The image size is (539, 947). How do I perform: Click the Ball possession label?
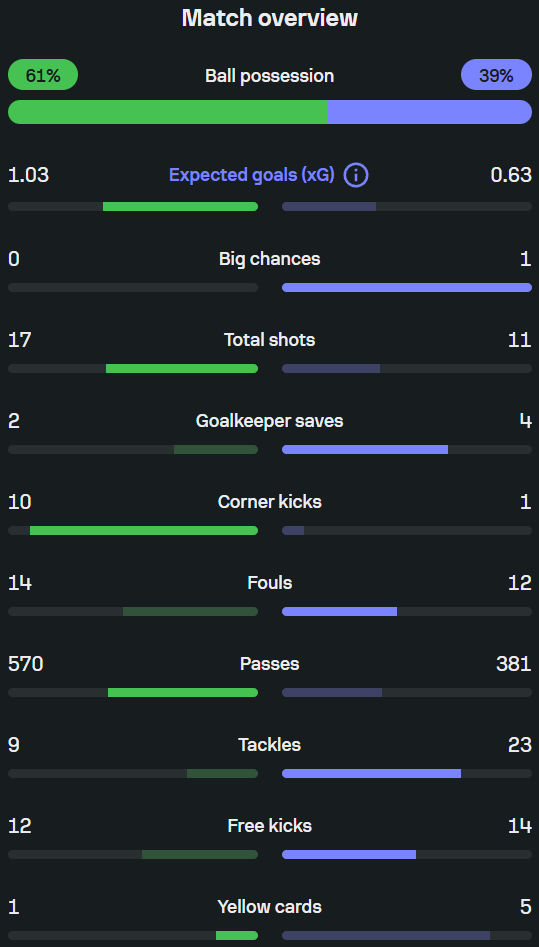pyautogui.click(x=270, y=76)
